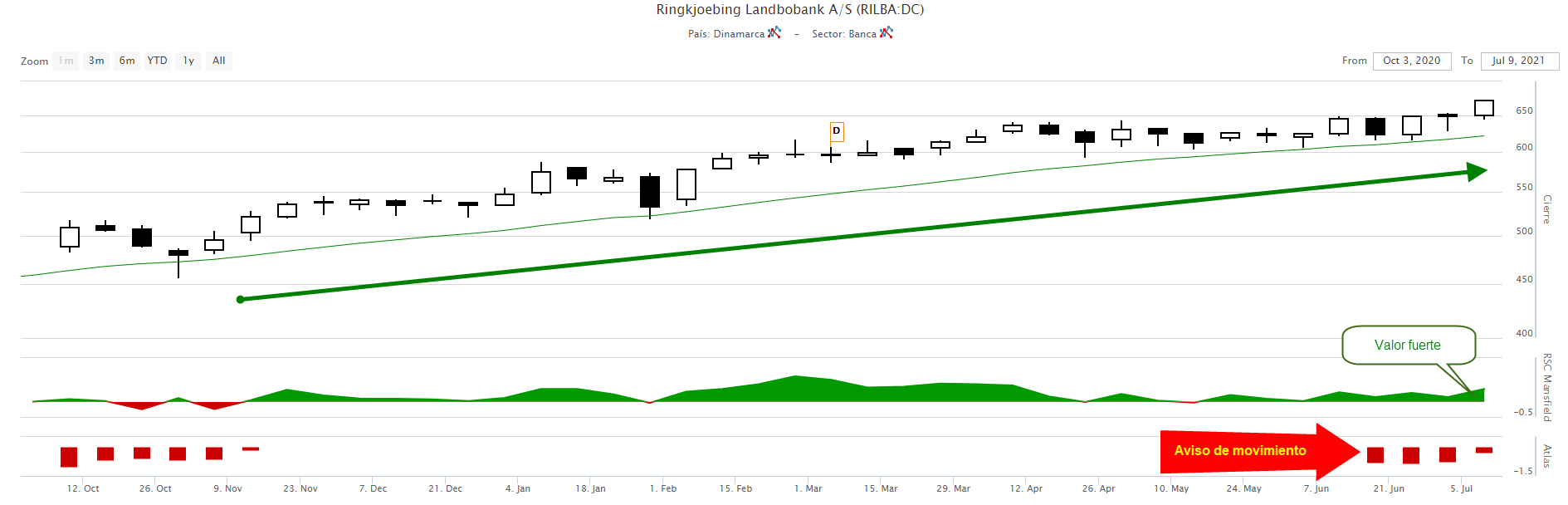The image size is (1568, 505).
Task: Click the To label before the end date
Action: tap(1467, 61)
